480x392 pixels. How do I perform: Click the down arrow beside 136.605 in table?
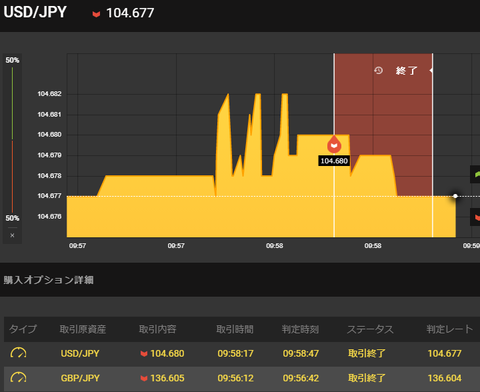(144, 378)
